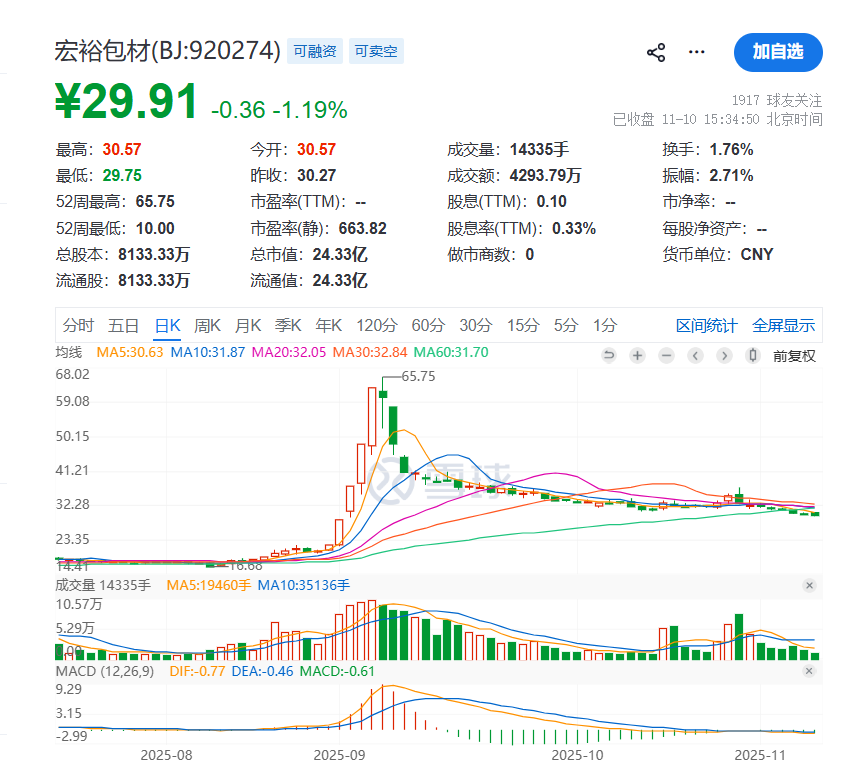
Task: Select the 周K weekly tab
Action: coord(207,325)
